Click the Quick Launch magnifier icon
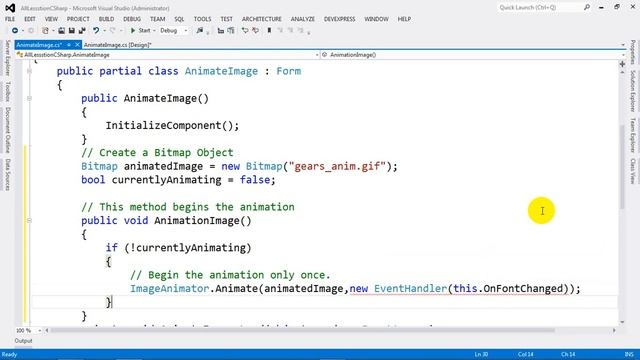The height and width of the screenshot is (360, 640). [x=587, y=7]
